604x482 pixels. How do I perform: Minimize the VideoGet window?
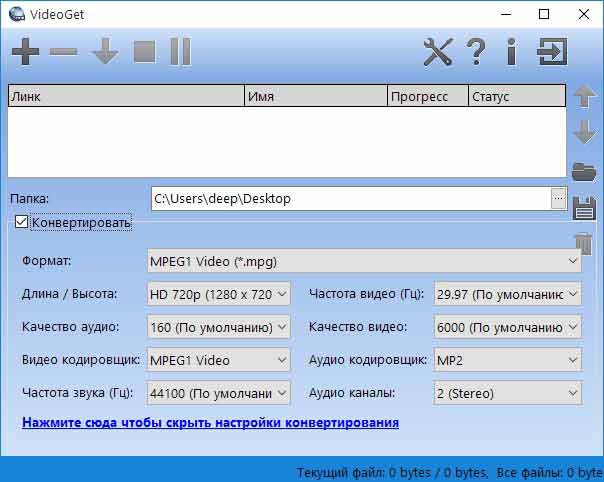506,14
